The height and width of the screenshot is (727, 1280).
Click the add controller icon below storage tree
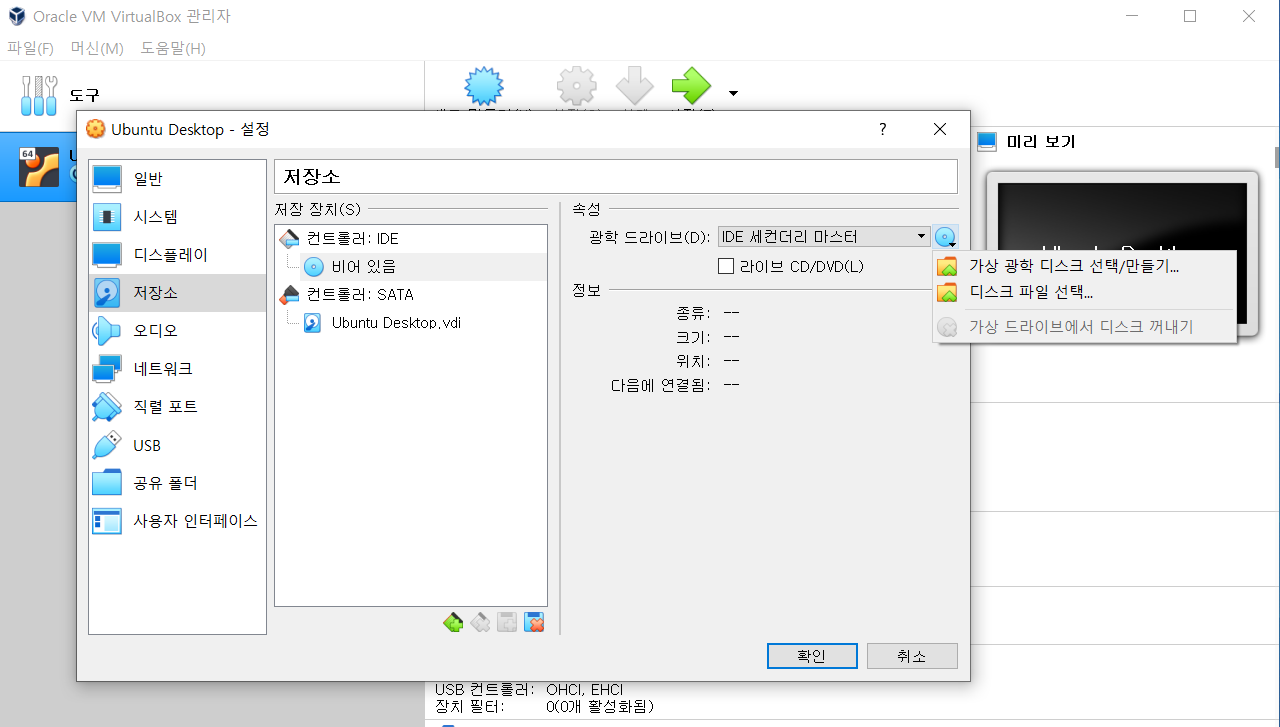click(x=453, y=622)
